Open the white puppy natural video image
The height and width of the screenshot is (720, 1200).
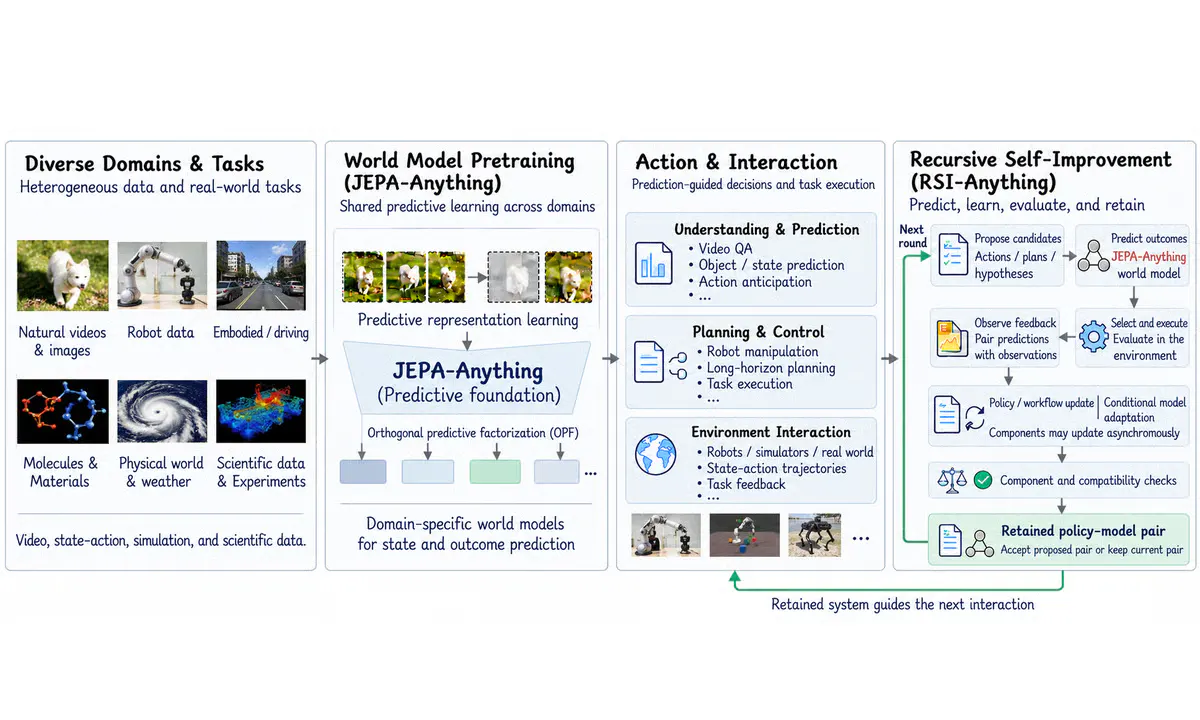pos(62,275)
